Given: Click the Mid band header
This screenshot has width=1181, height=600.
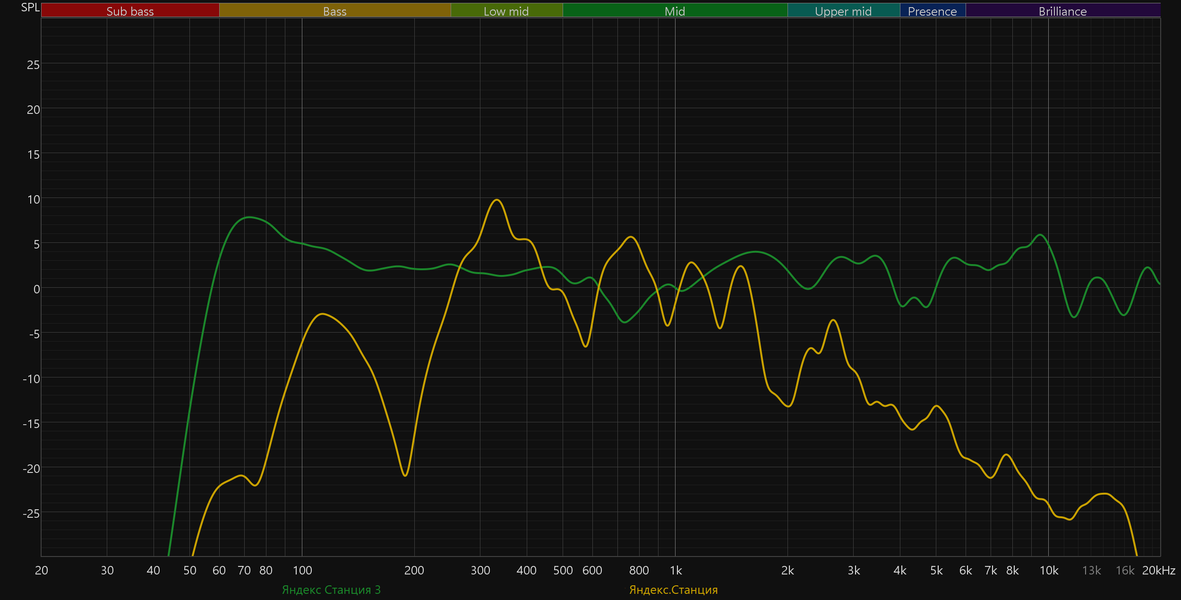Looking at the screenshot, I should pos(675,11).
